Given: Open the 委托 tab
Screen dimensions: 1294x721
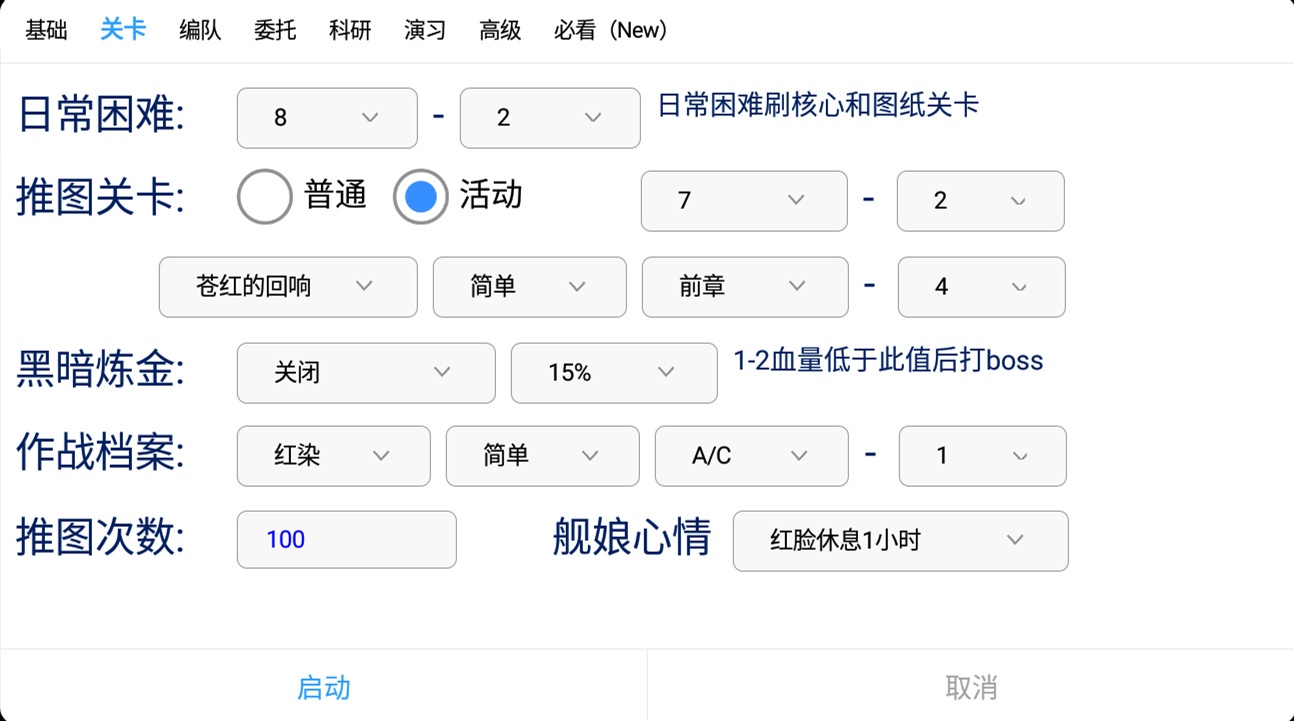Looking at the screenshot, I should [x=275, y=30].
